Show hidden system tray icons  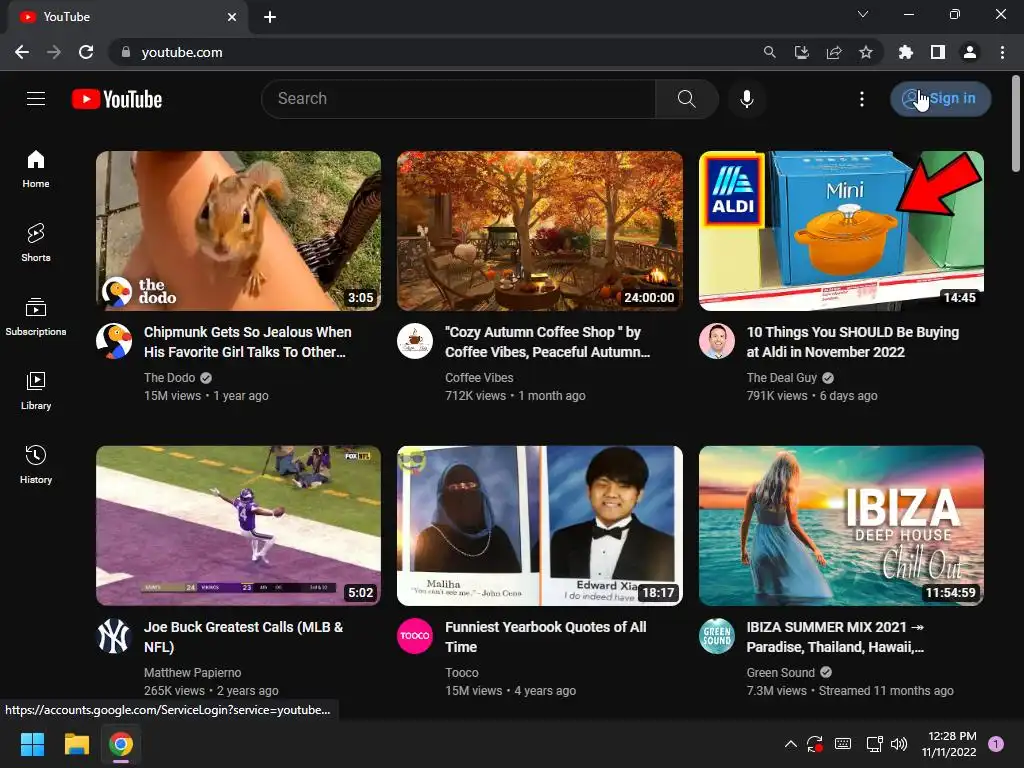790,744
